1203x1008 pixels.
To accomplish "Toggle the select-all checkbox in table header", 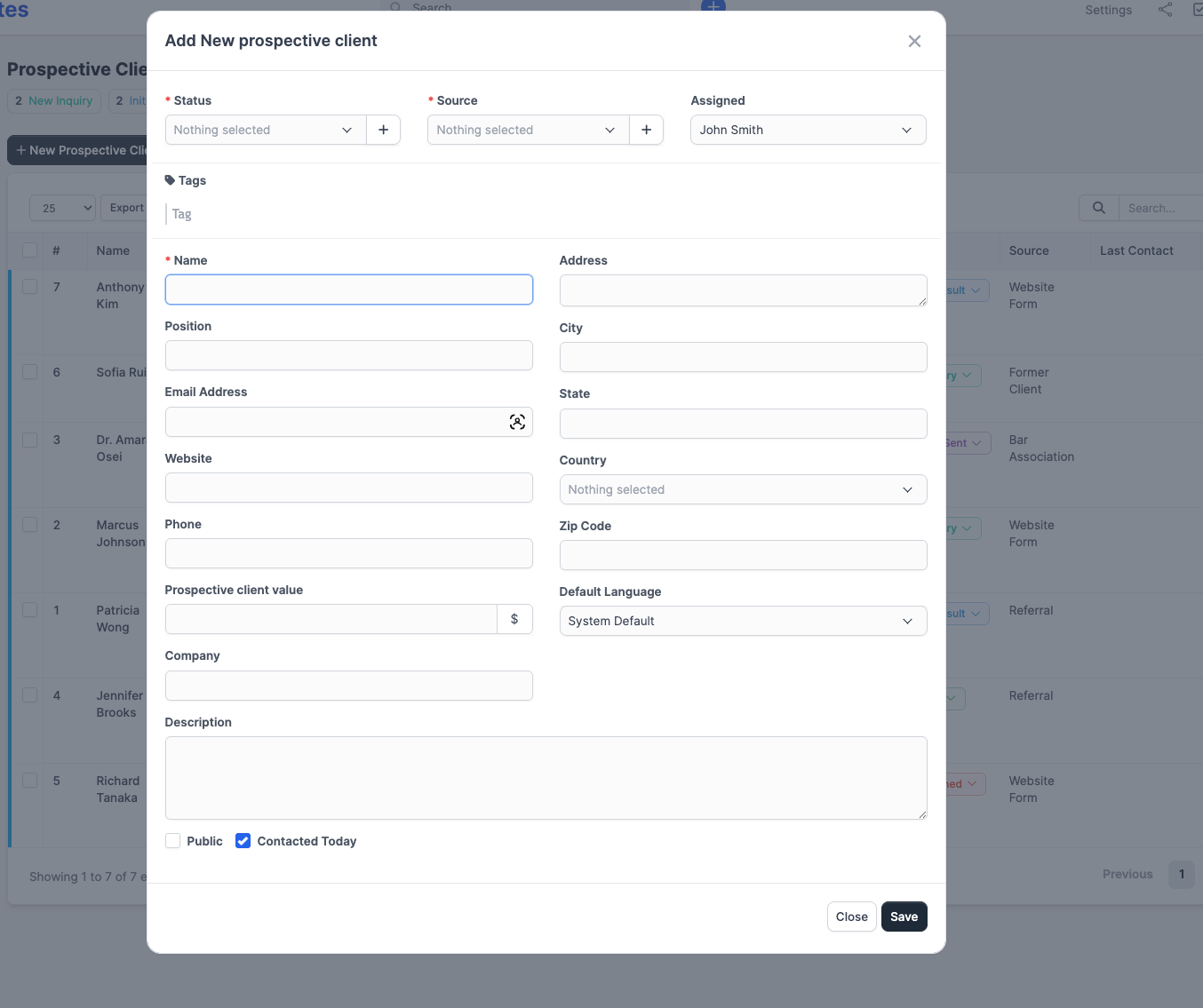I will click(30, 250).
